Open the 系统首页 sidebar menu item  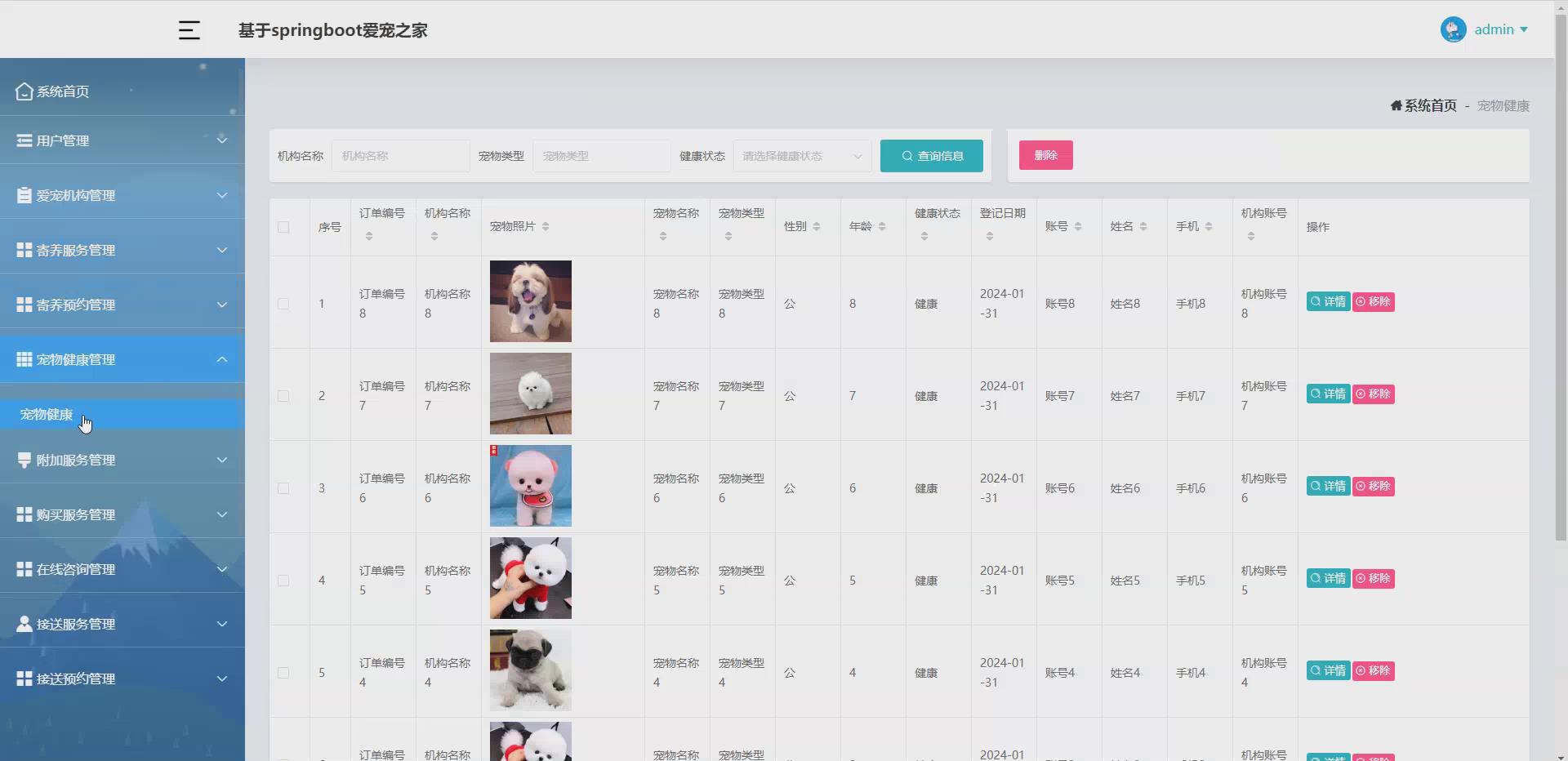point(122,91)
